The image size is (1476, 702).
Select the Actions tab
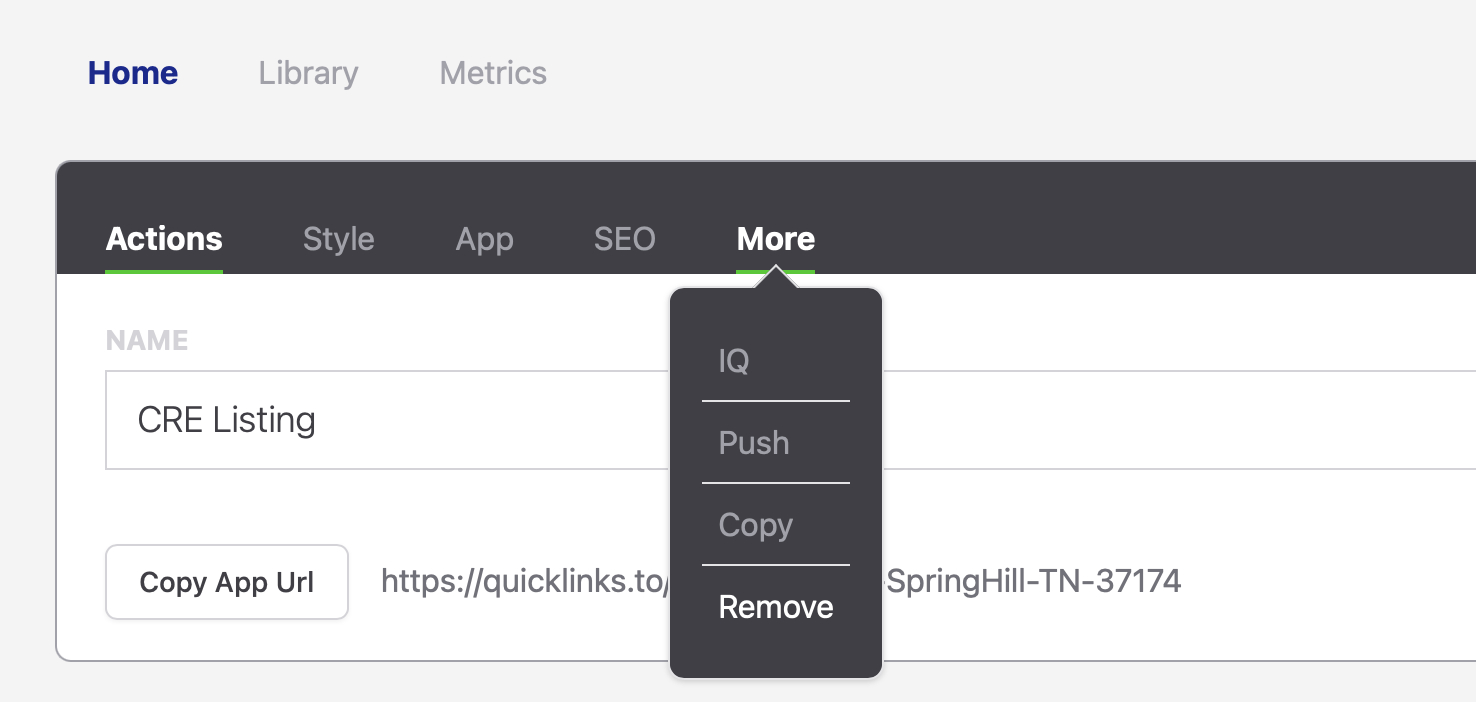pyautogui.click(x=164, y=239)
